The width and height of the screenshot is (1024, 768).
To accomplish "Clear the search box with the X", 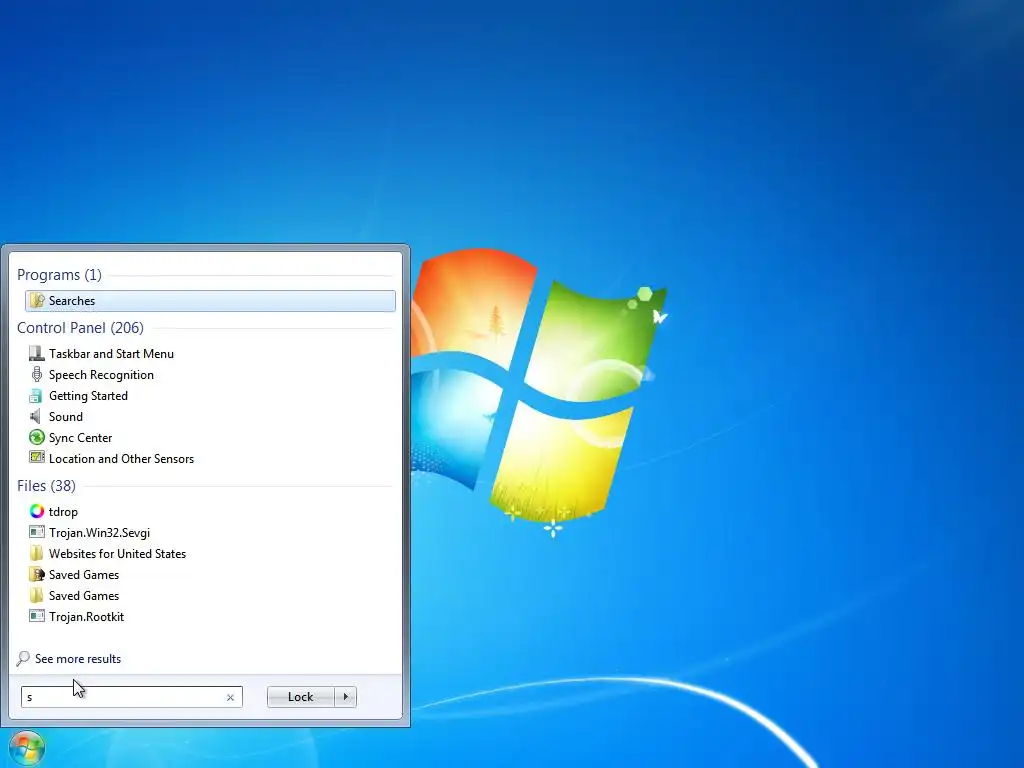I will click(x=231, y=697).
